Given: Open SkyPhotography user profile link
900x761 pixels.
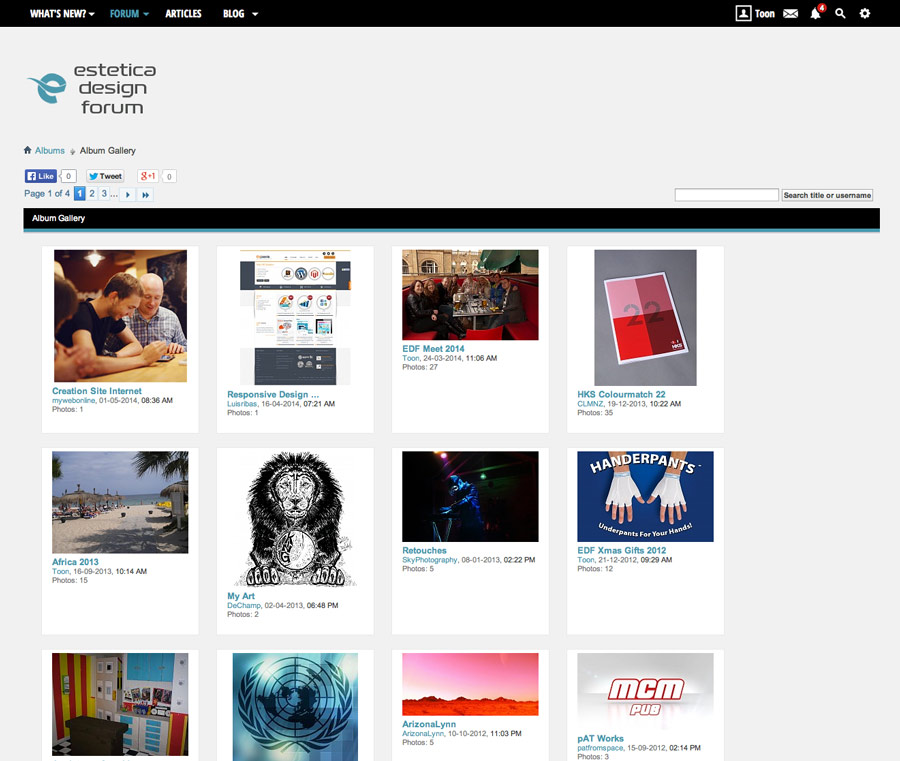Looking at the screenshot, I should (430, 560).
